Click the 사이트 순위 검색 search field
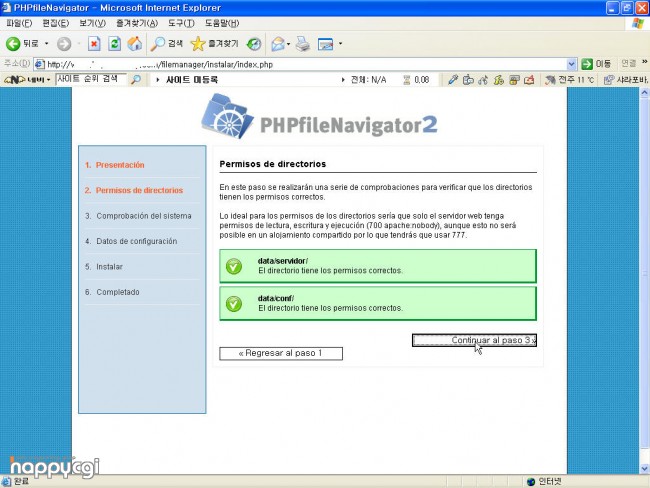This screenshot has height=488, width=650. click(92, 79)
